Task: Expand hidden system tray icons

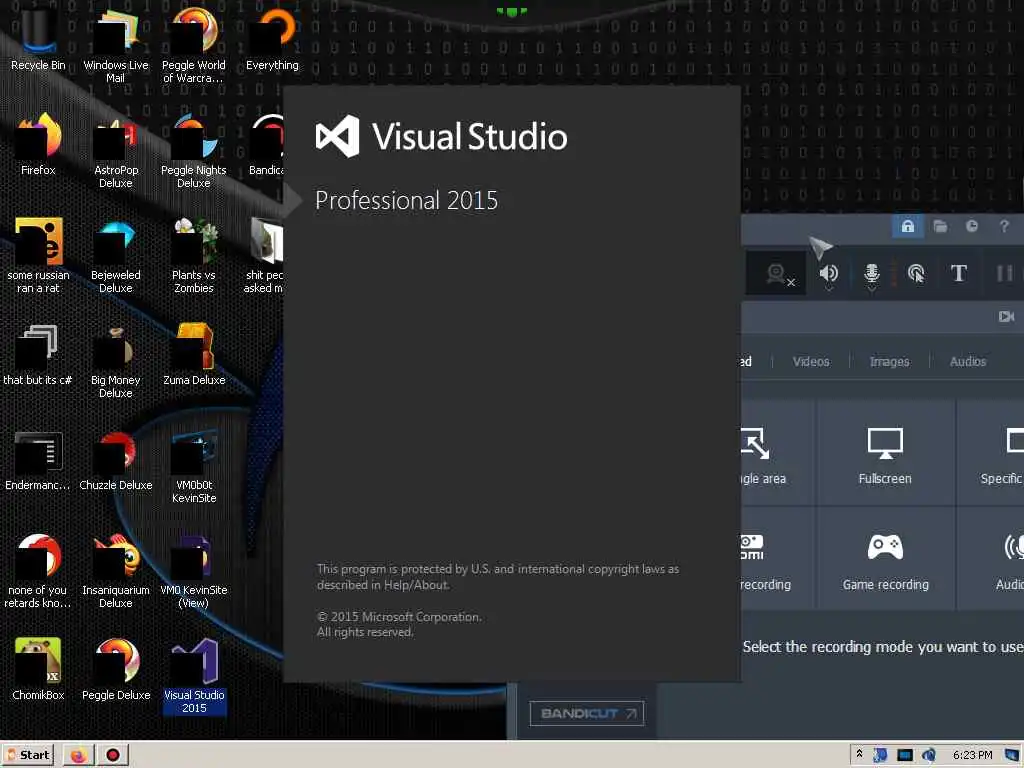Action: [x=859, y=754]
